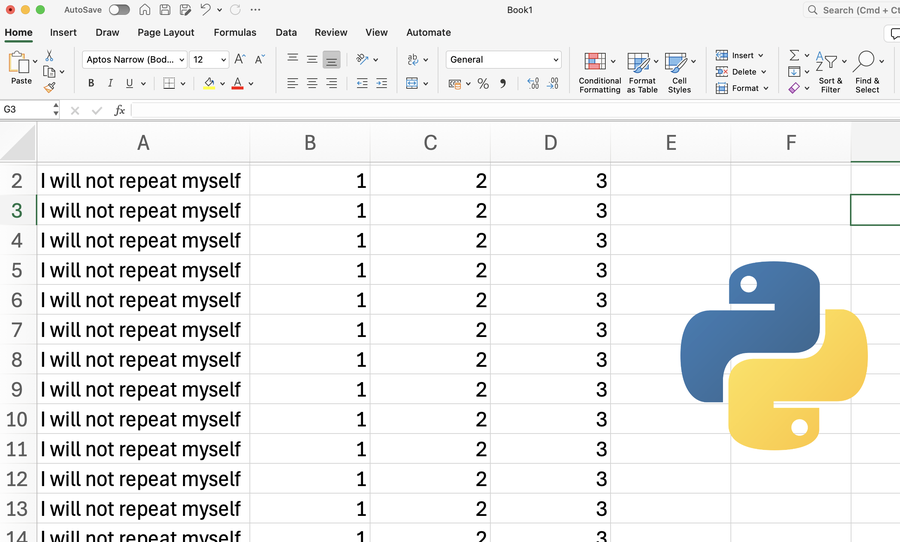Switch to the Insert tab
900x542 pixels.
pyautogui.click(x=63, y=33)
